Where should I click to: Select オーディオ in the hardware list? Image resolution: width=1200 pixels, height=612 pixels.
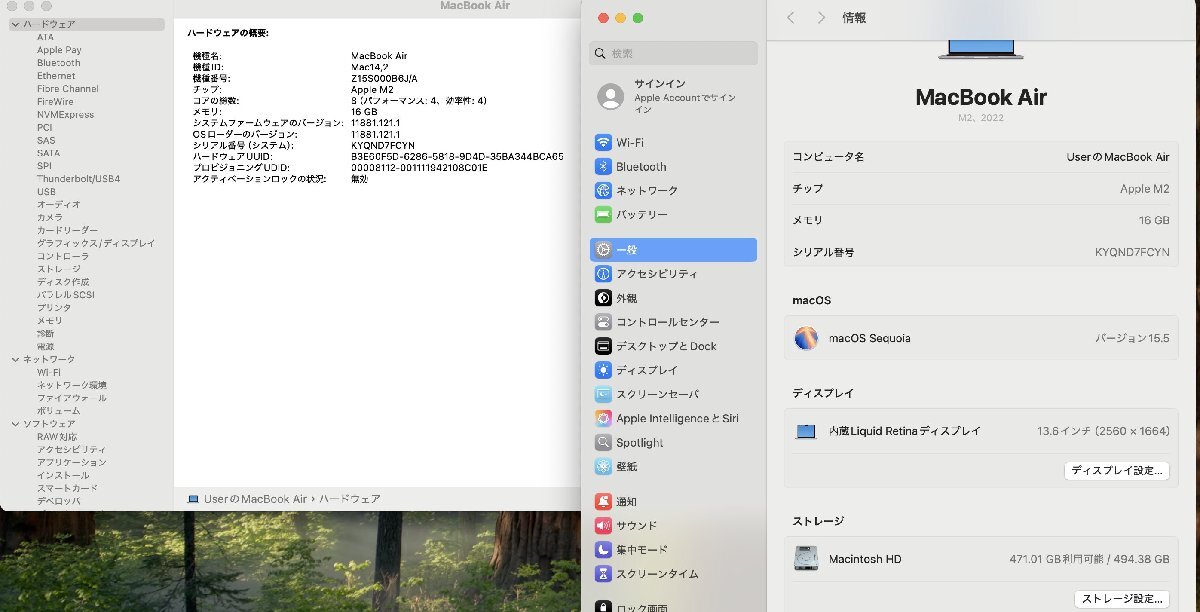58,205
